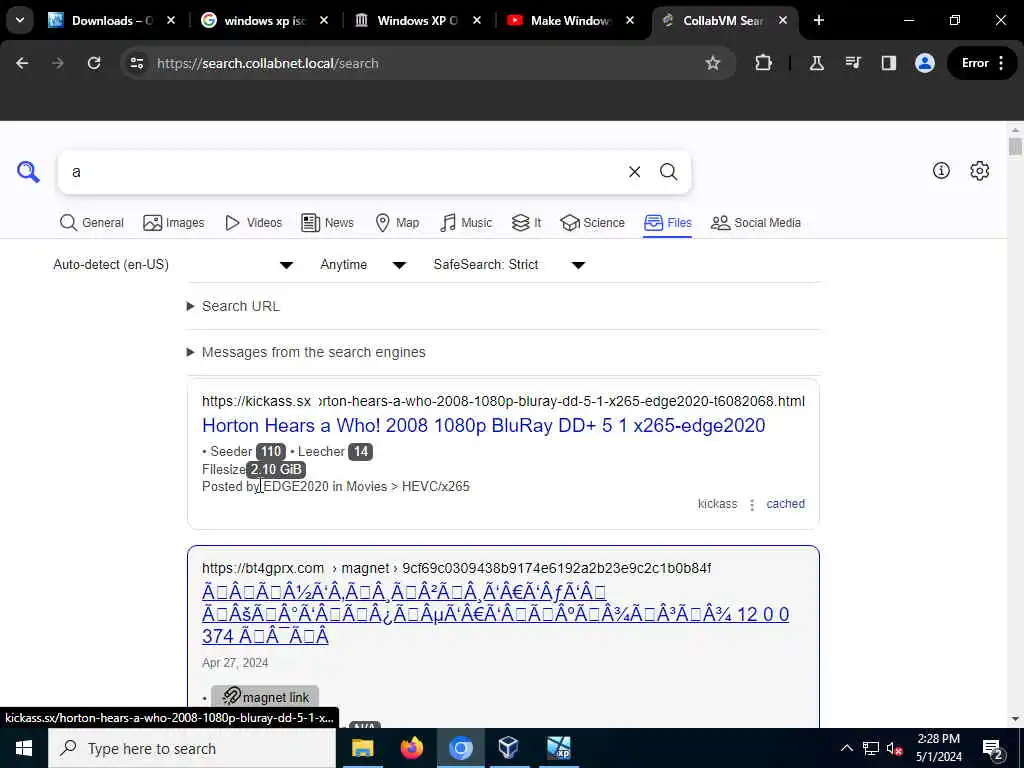This screenshot has width=1024, height=768.
Task: Select the Images search category
Action: click(x=174, y=223)
